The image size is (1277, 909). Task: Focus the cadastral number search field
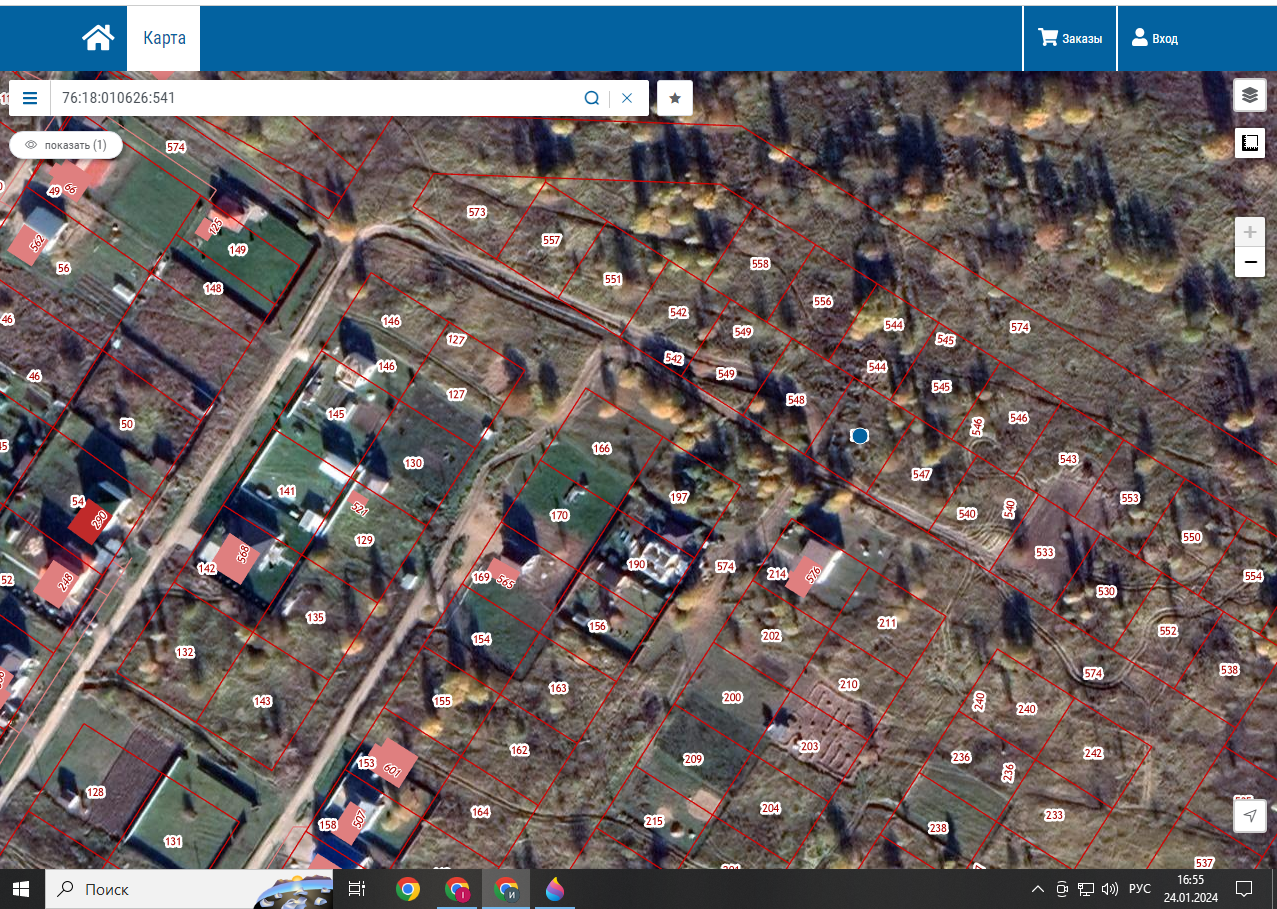[x=315, y=98]
